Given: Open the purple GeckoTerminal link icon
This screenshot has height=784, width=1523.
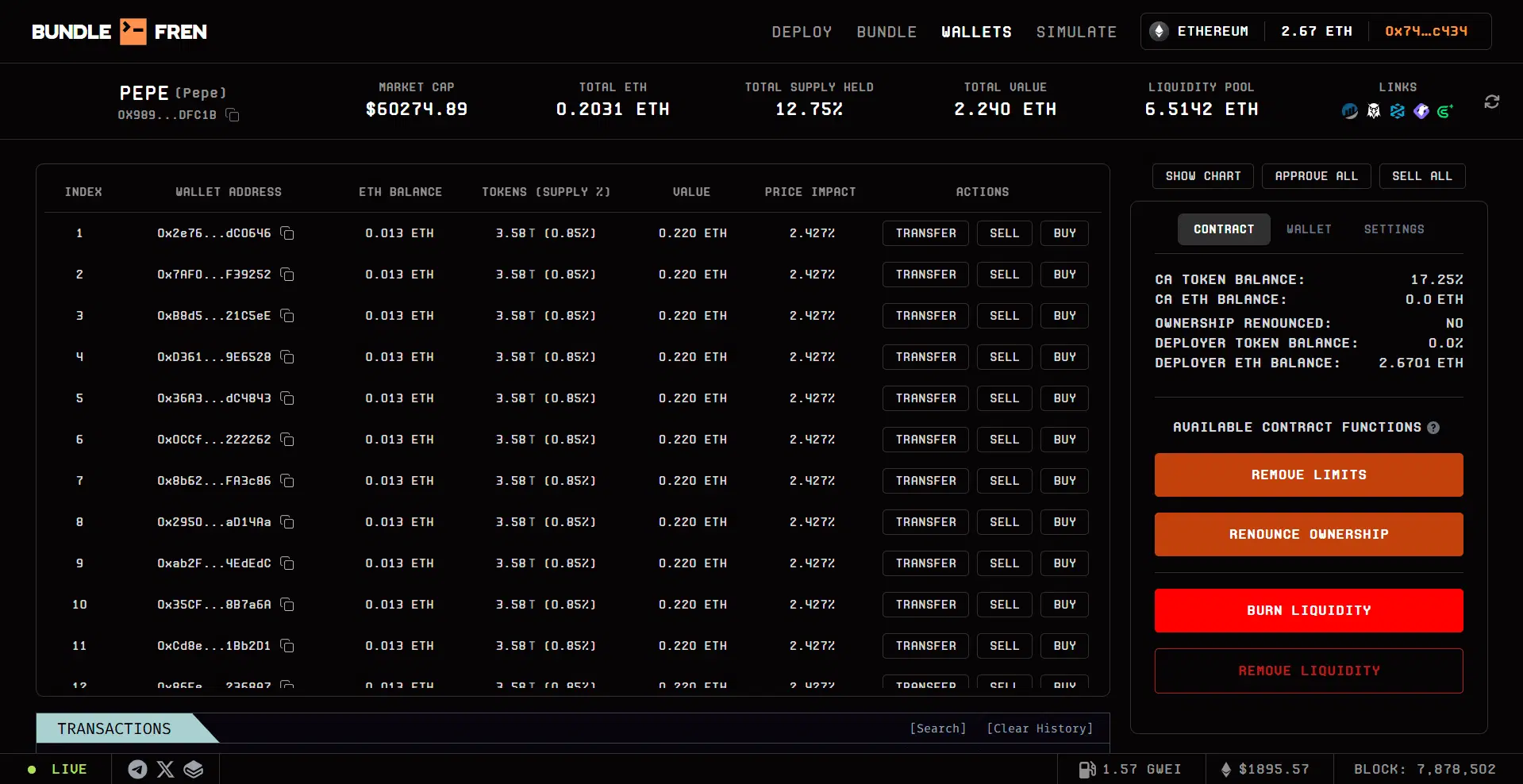Looking at the screenshot, I should pyautogui.click(x=1421, y=111).
